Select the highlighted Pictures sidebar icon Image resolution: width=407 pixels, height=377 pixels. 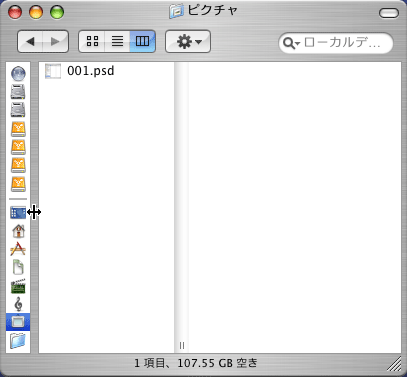[18, 322]
